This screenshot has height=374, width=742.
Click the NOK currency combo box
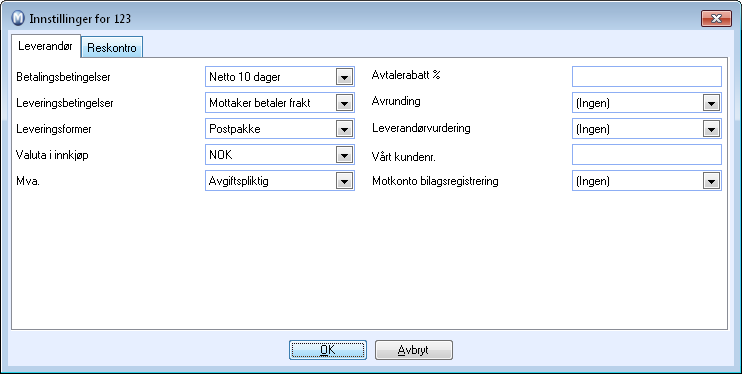(x=280, y=155)
